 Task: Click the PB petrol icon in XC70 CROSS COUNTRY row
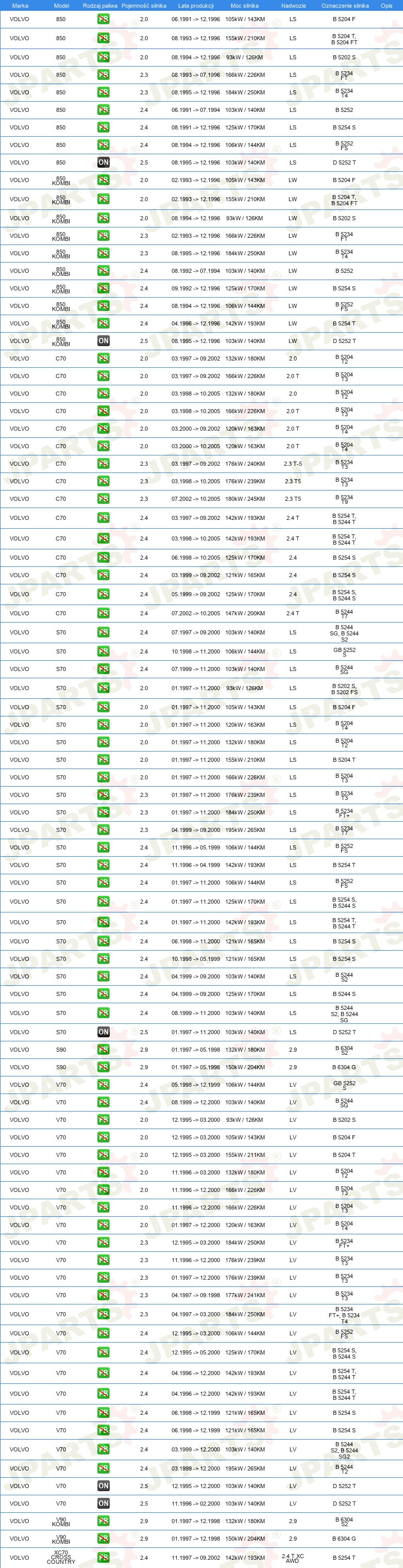coord(104,1558)
